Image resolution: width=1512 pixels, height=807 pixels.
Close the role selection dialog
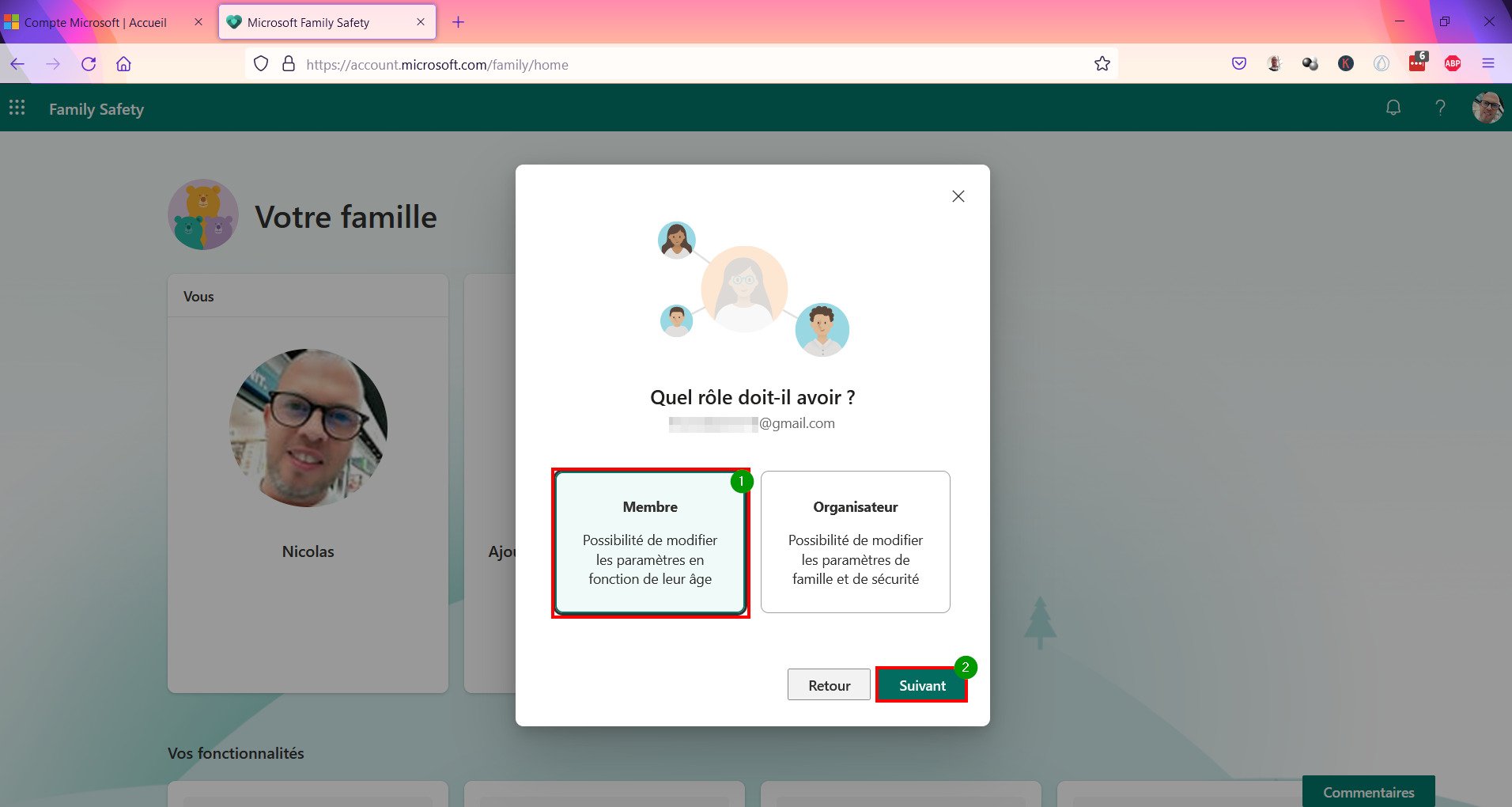pyautogui.click(x=958, y=196)
